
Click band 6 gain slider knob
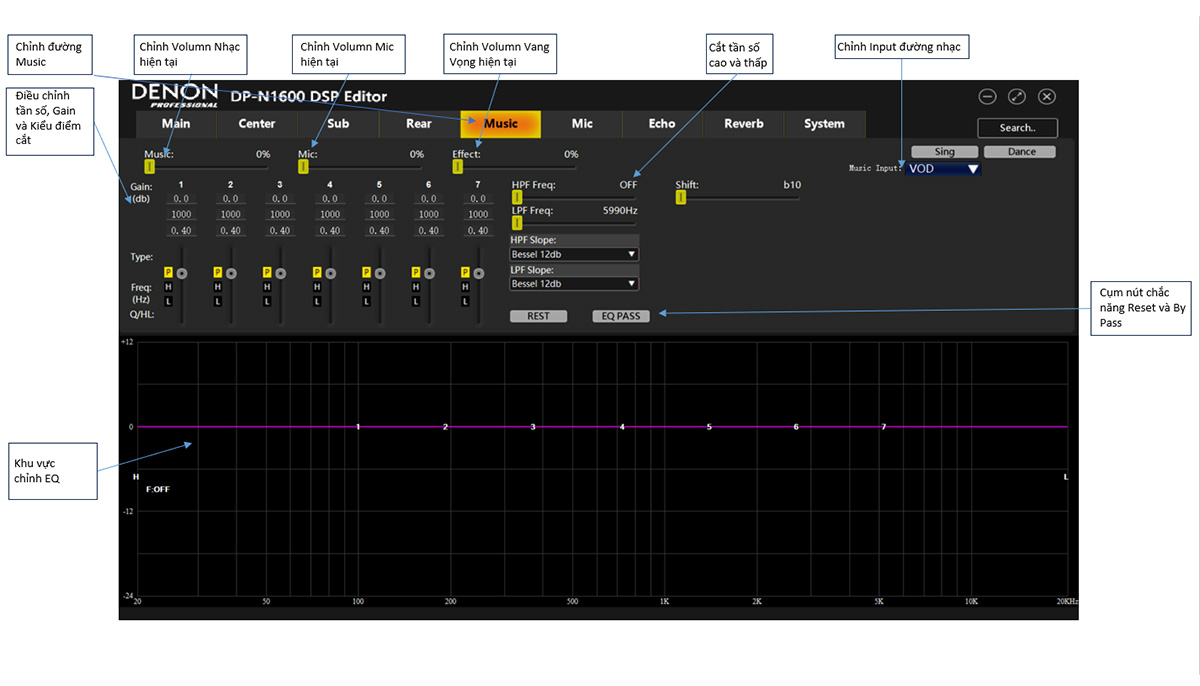coord(430,272)
